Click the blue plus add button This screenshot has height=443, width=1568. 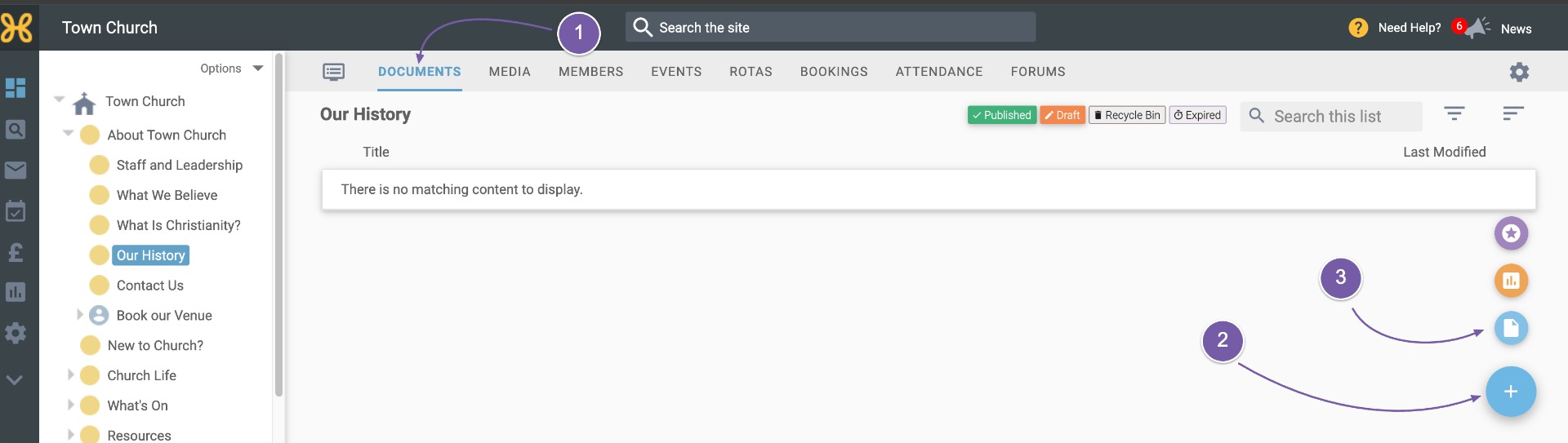[x=1511, y=392]
